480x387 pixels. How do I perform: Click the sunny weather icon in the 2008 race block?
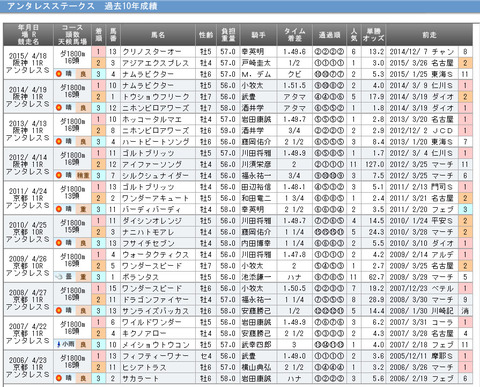(x=59, y=311)
